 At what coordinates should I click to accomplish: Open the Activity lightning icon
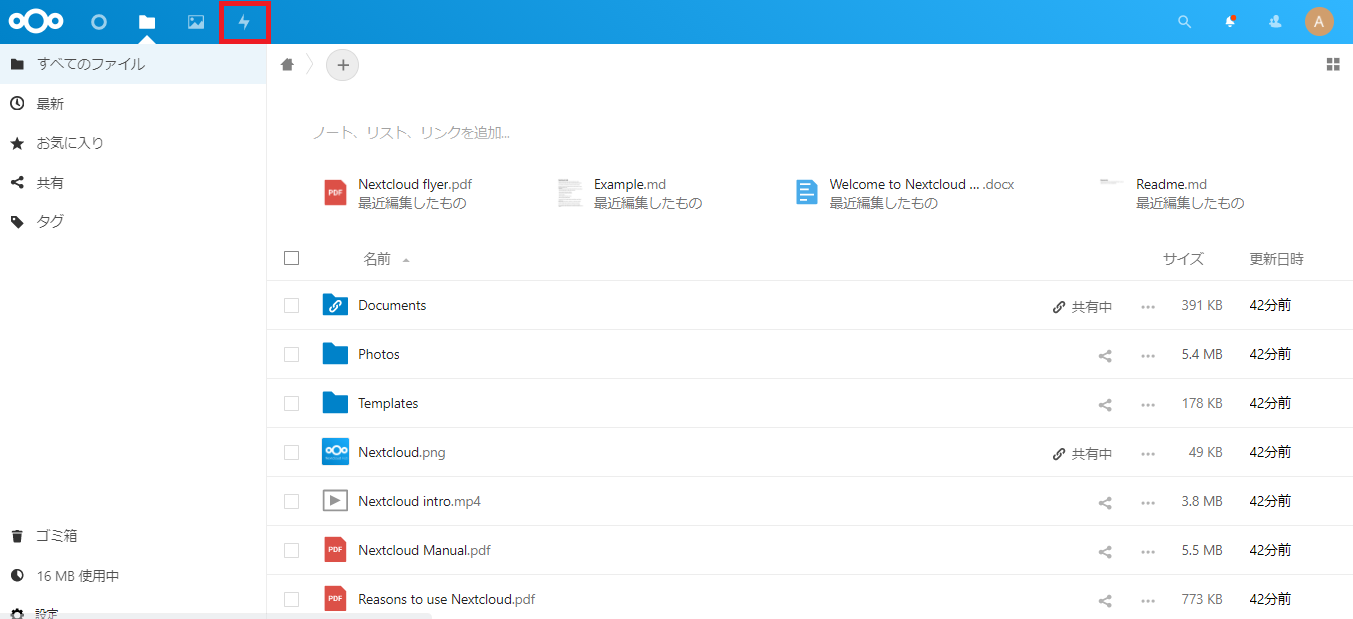(x=244, y=22)
